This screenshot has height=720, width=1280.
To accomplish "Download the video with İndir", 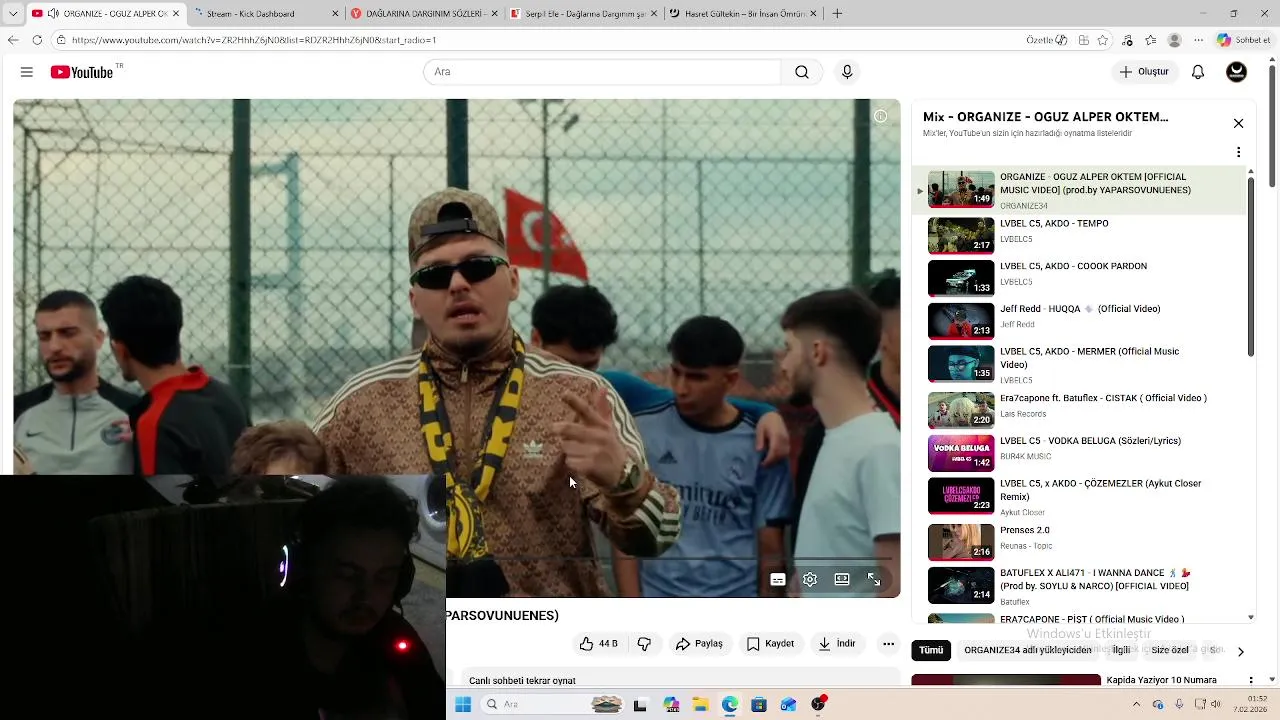I will pyautogui.click(x=837, y=644).
